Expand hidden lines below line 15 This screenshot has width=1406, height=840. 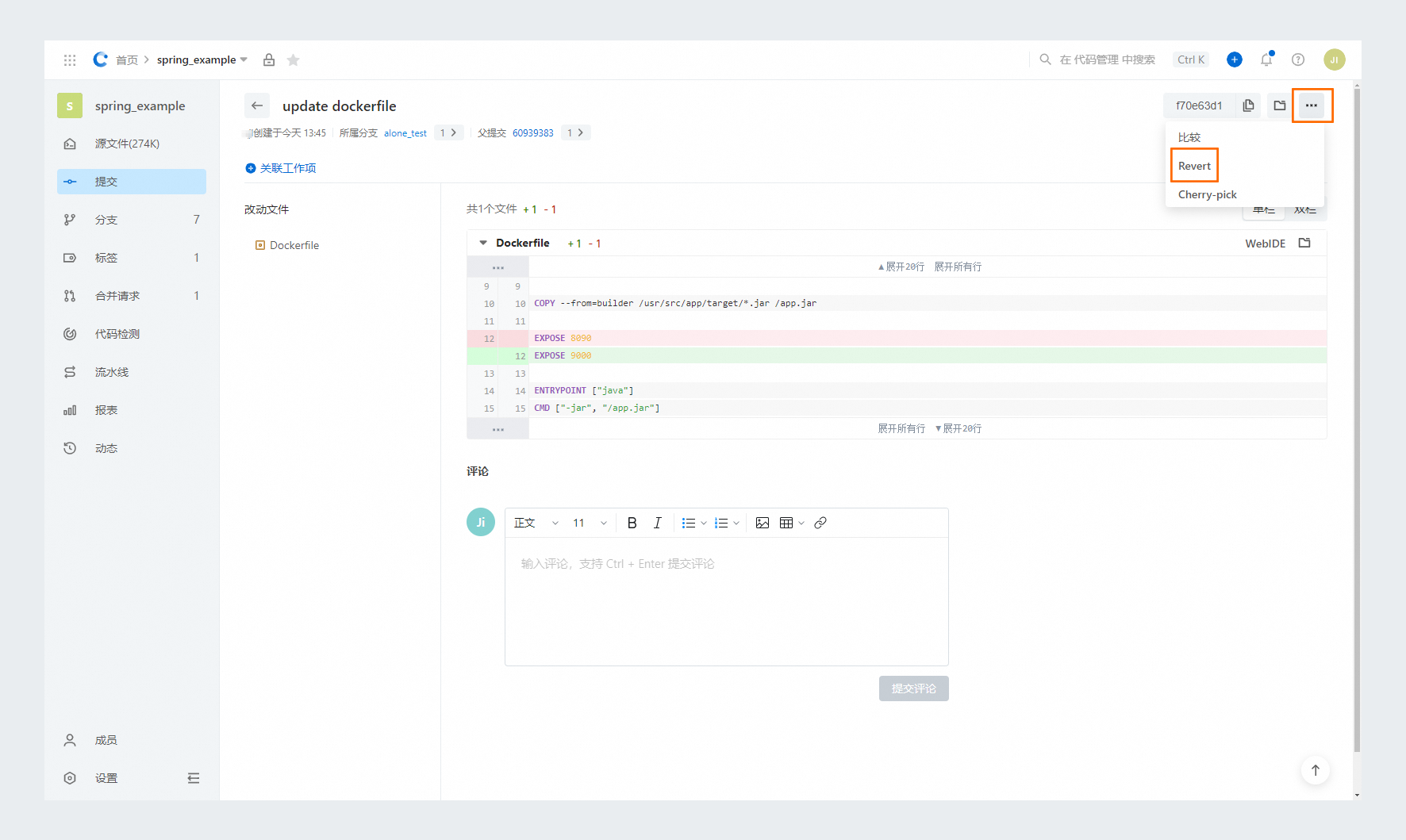tap(498, 429)
